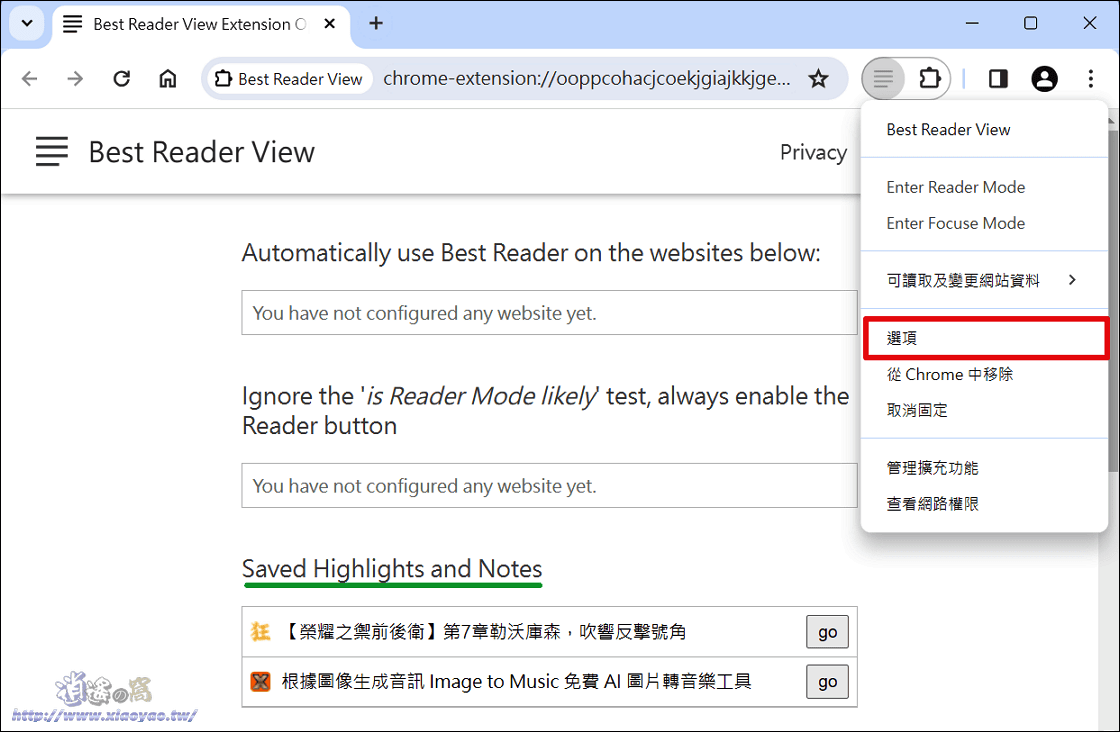This screenshot has width=1120, height=732.
Task: Click the Best Reader View toolbar extension icon
Action: 884,79
